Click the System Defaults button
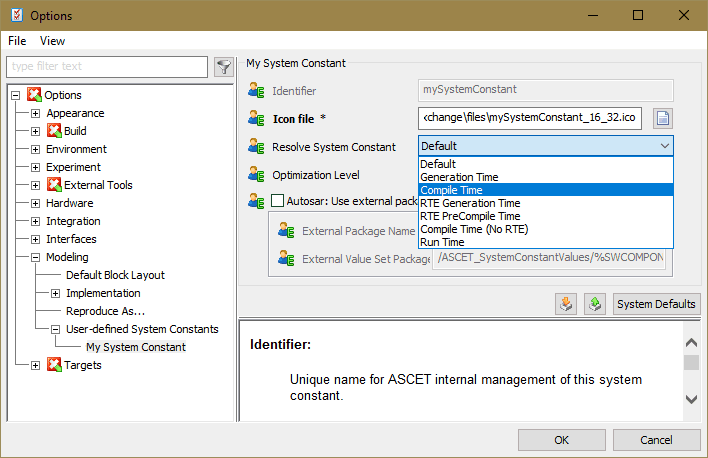The width and height of the screenshot is (708, 458). pyautogui.click(x=657, y=304)
